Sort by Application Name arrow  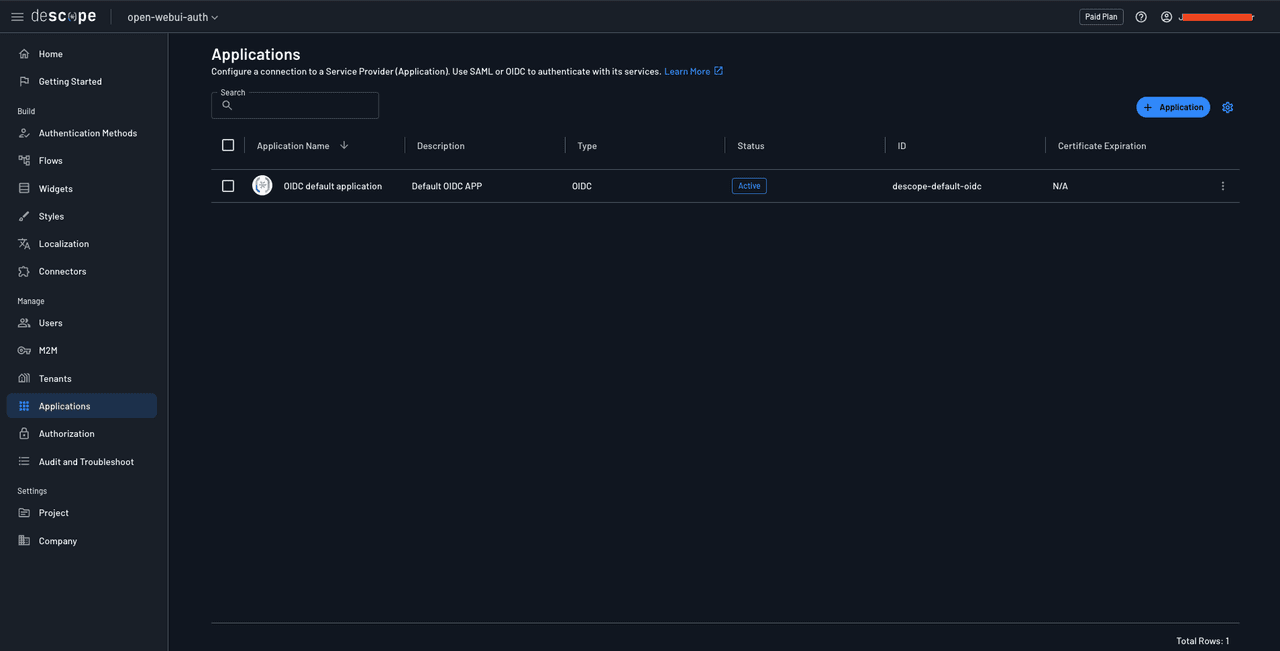(x=344, y=145)
